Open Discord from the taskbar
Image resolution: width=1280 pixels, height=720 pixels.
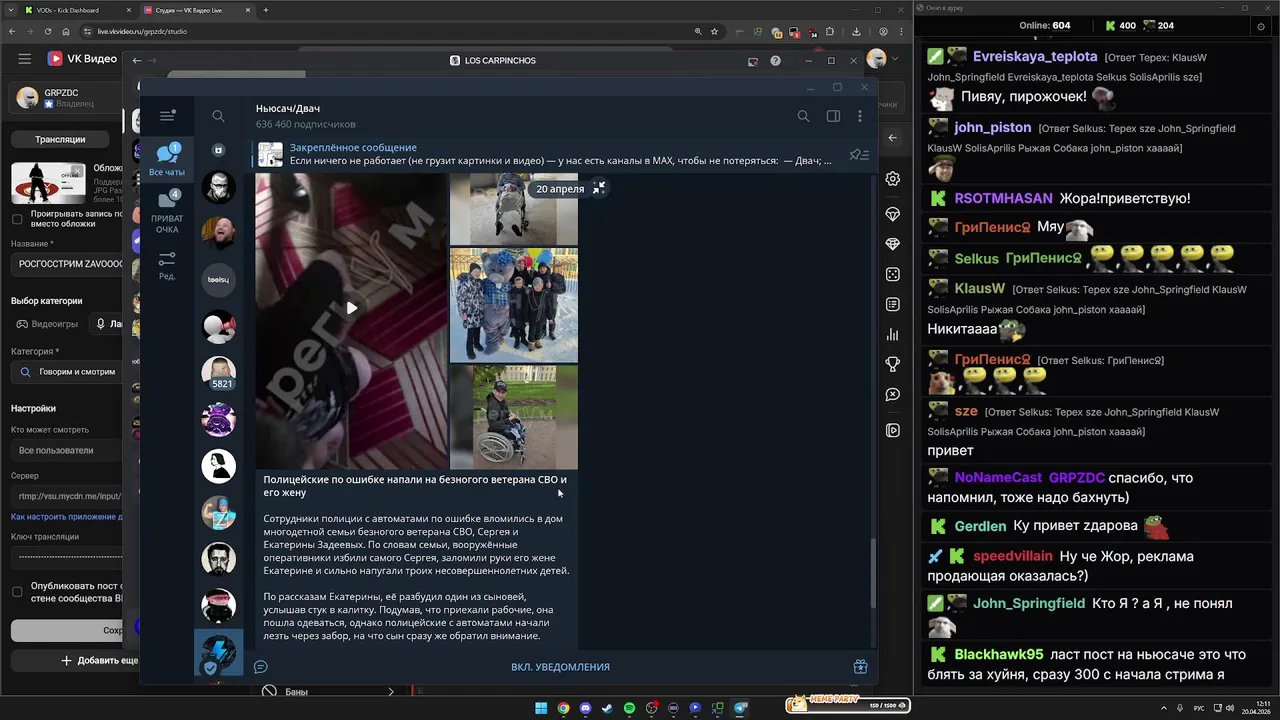(x=585, y=708)
